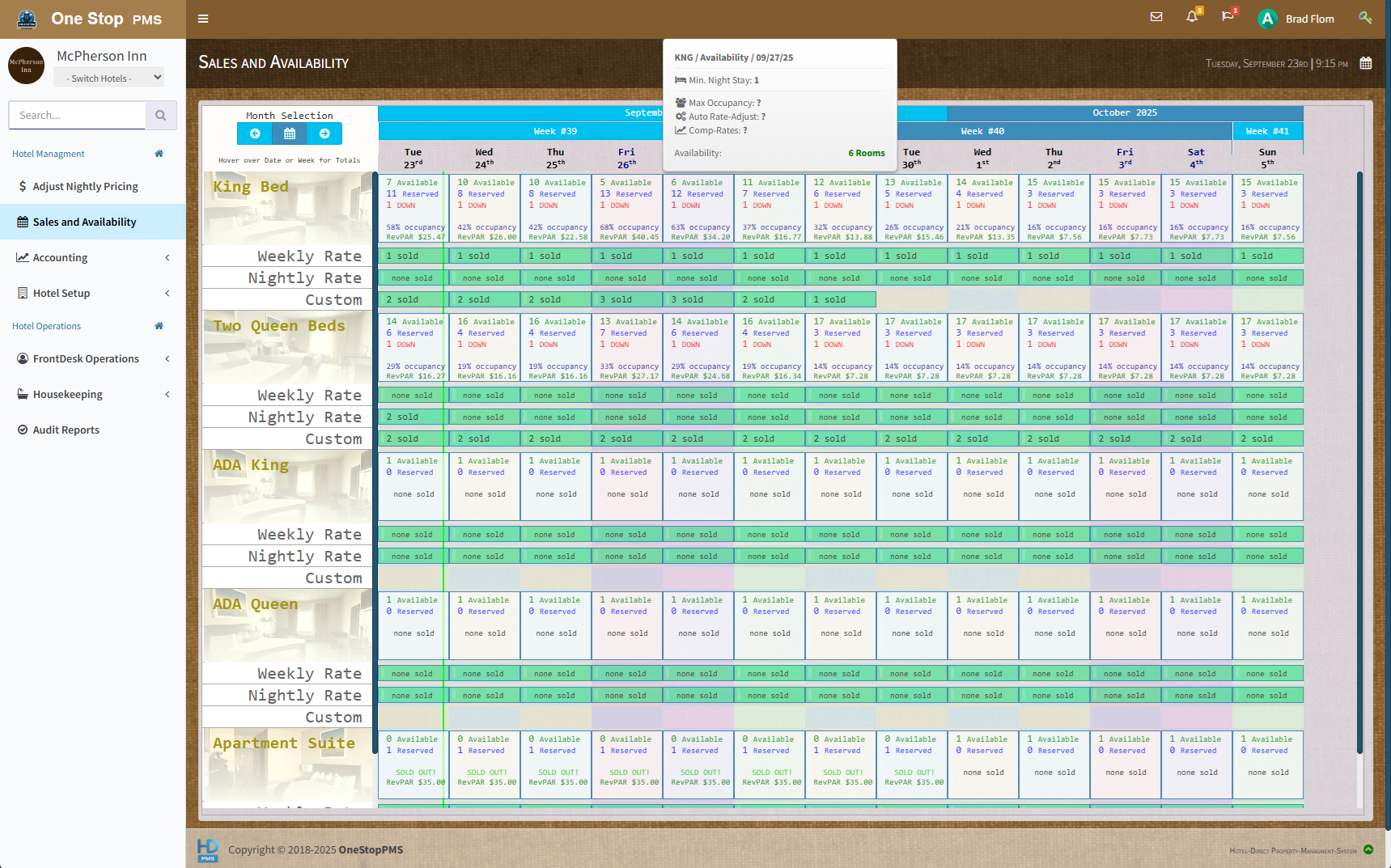
Task: Click into the Search input field
Action: coord(77,116)
